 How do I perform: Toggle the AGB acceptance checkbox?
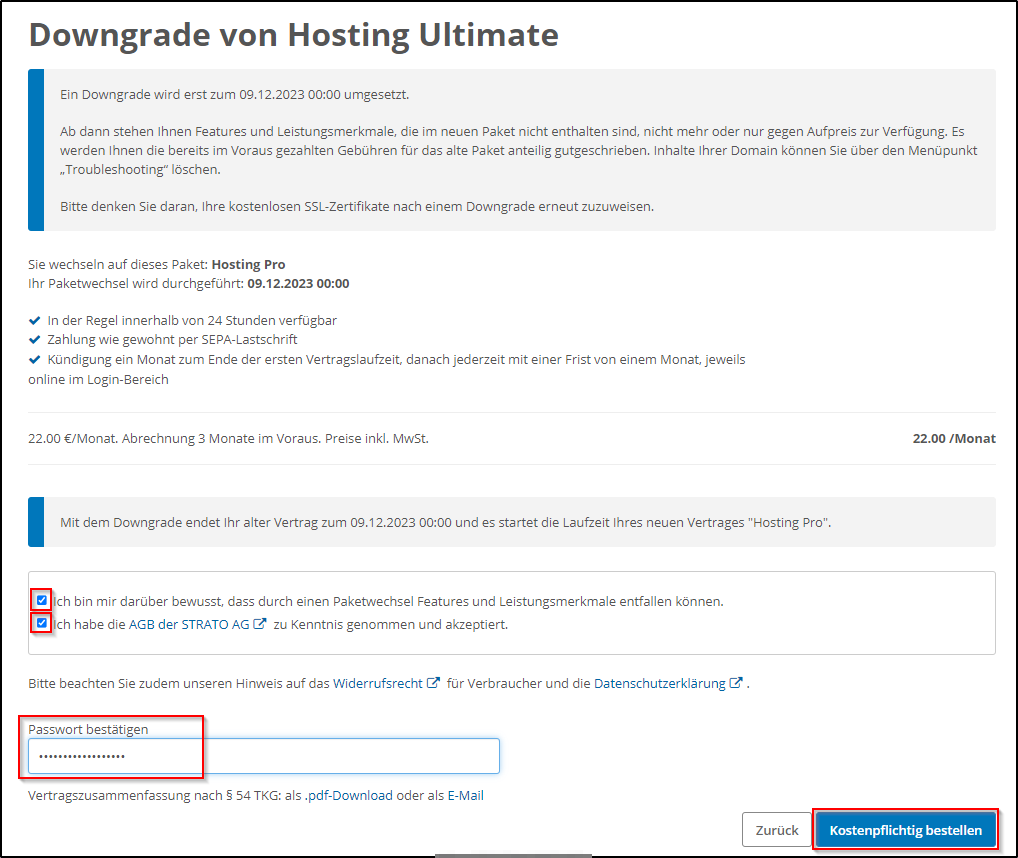(x=42, y=624)
